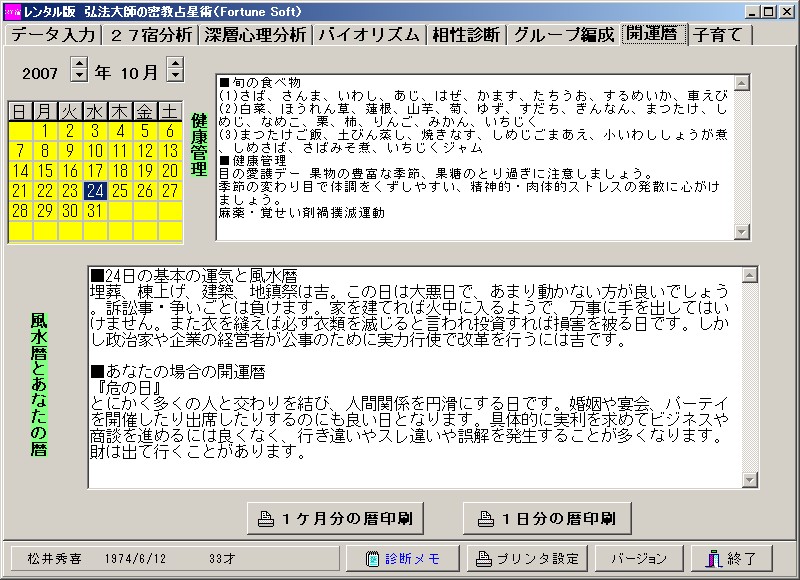Screen dimensions: 800x580
Task: Select day 25 in the calendar
Action: click(120, 191)
